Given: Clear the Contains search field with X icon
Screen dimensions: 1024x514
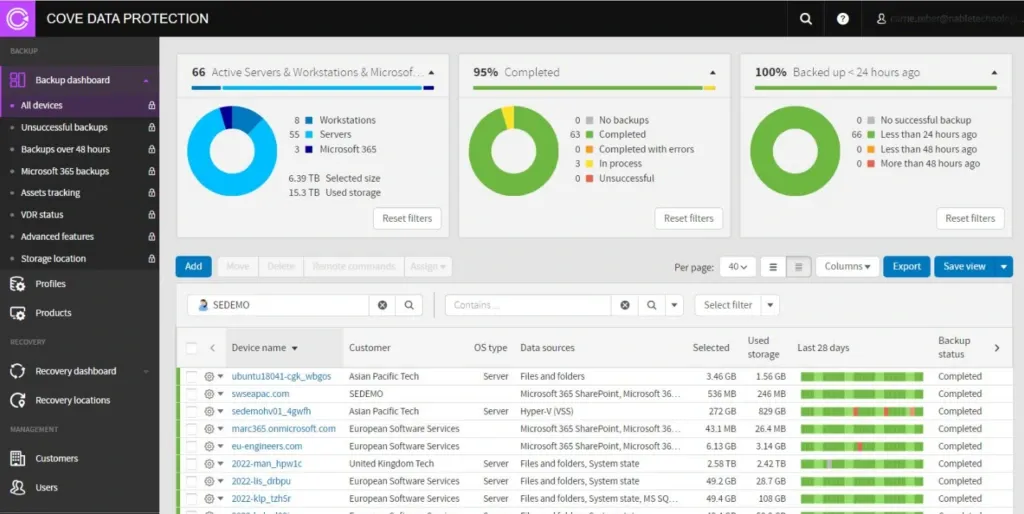Looking at the screenshot, I should click(x=624, y=305).
